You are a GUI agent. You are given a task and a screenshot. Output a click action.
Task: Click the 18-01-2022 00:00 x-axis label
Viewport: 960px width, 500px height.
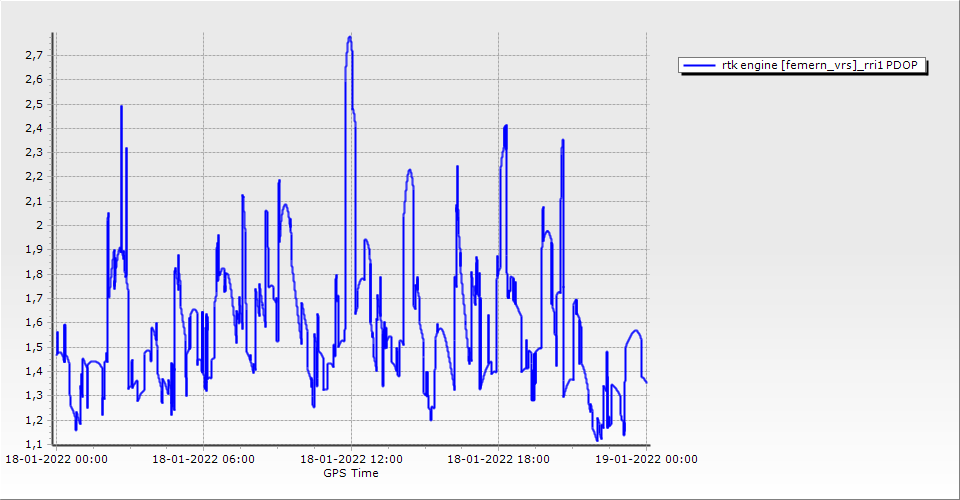click(x=56, y=459)
